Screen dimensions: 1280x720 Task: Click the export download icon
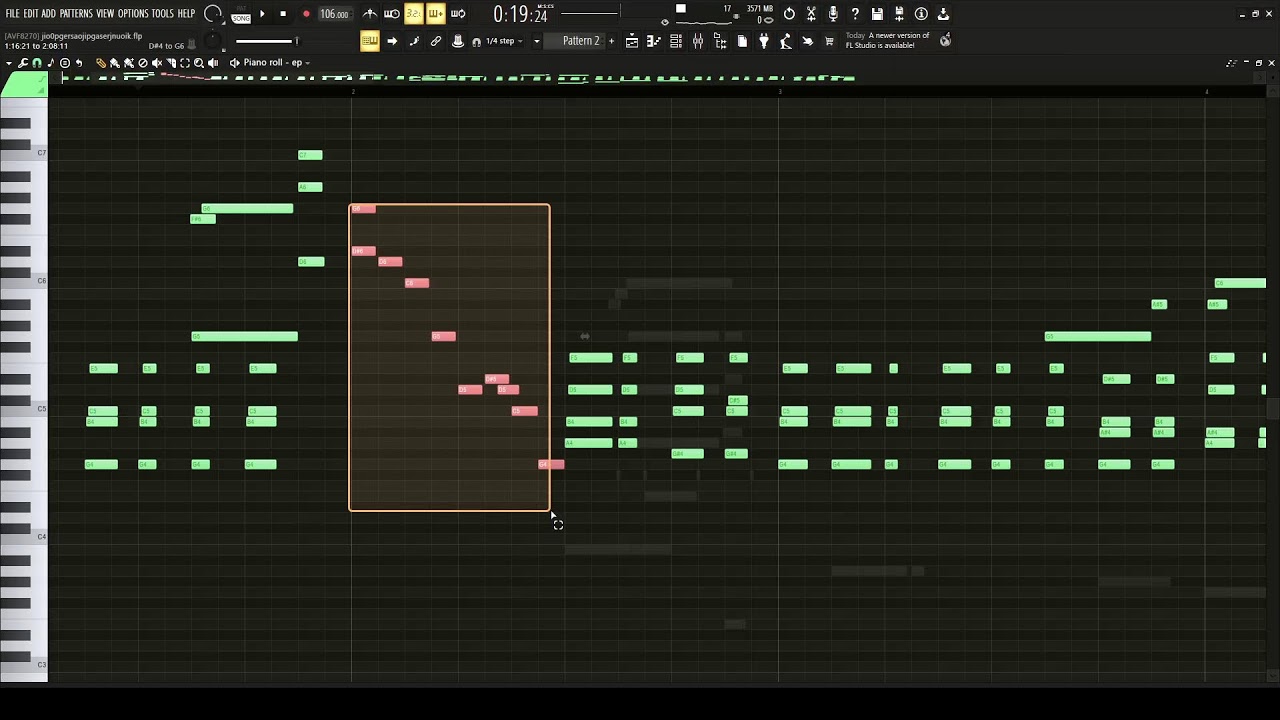coord(943,14)
